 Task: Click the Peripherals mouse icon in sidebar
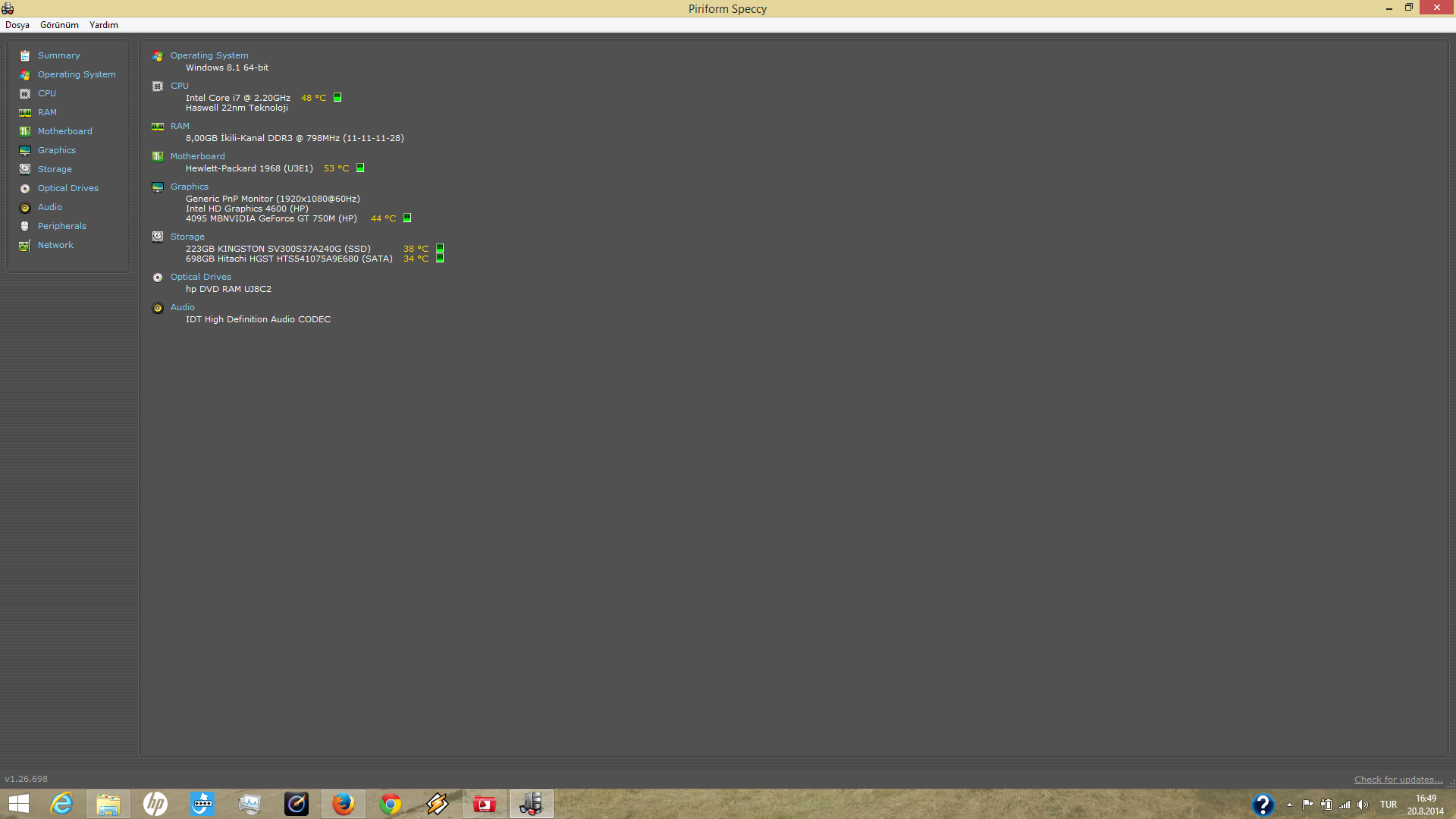[x=25, y=226]
